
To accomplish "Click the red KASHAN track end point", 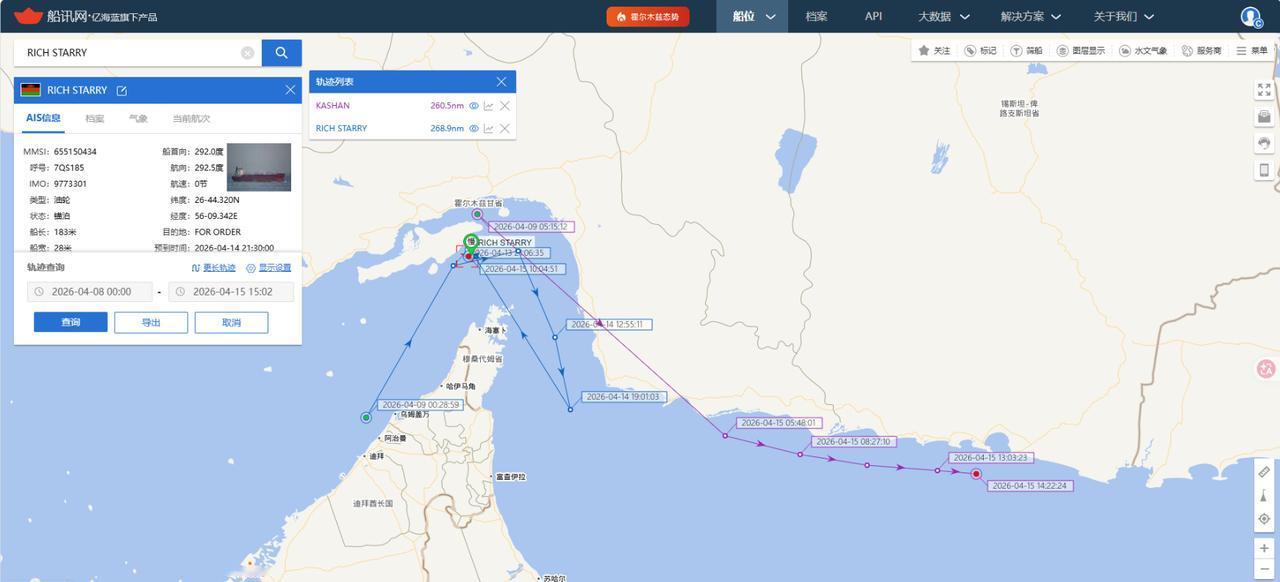I will 976,474.
